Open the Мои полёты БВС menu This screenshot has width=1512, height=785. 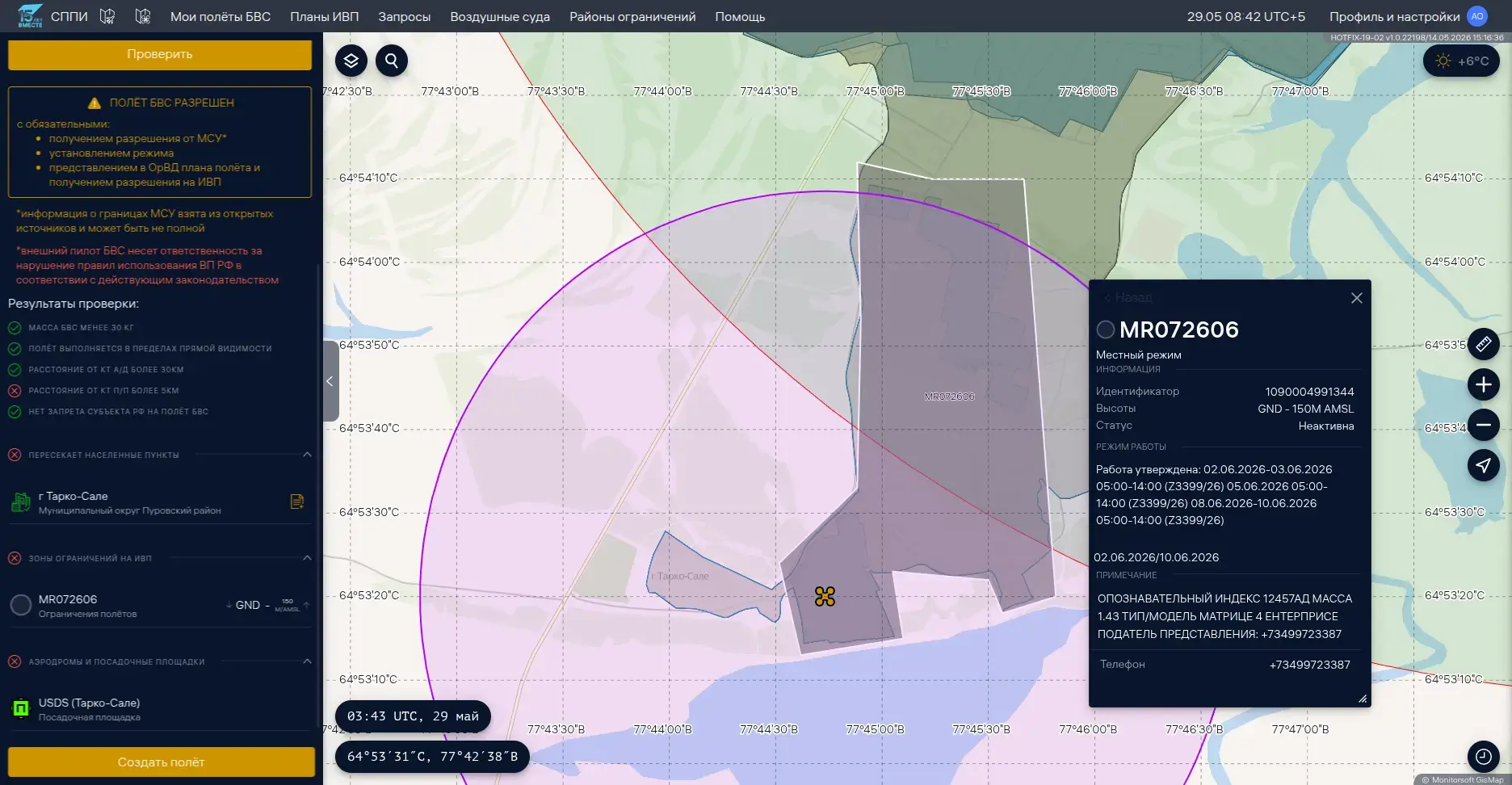(220, 16)
